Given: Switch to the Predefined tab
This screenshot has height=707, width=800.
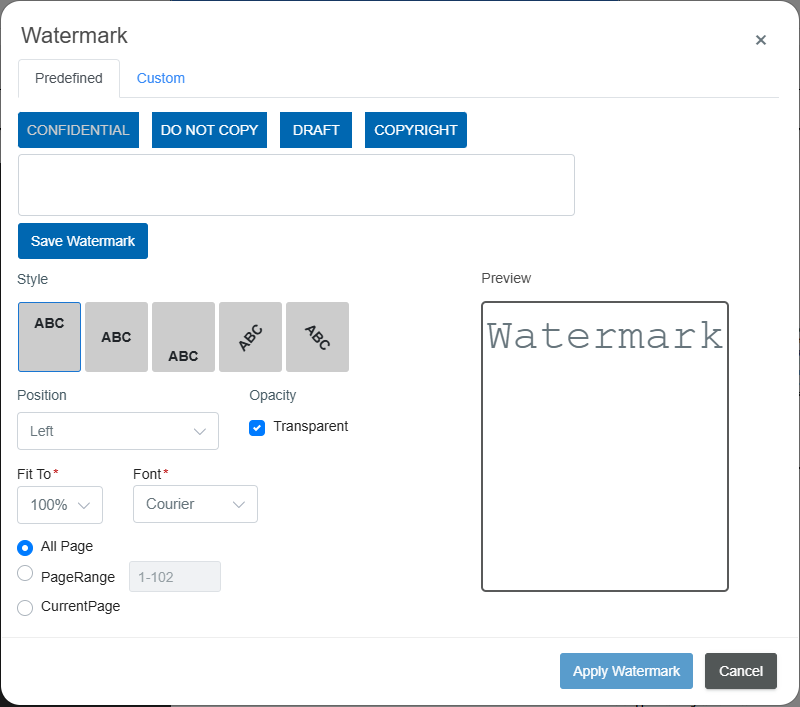Looking at the screenshot, I should click(69, 78).
